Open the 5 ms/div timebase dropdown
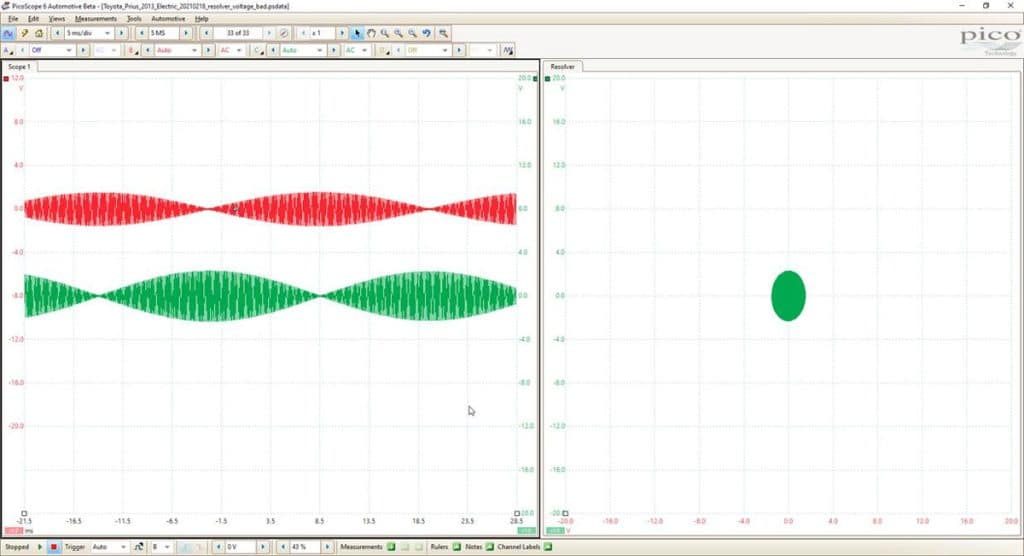The height and width of the screenshot is (556, 1024). point(88,33)
